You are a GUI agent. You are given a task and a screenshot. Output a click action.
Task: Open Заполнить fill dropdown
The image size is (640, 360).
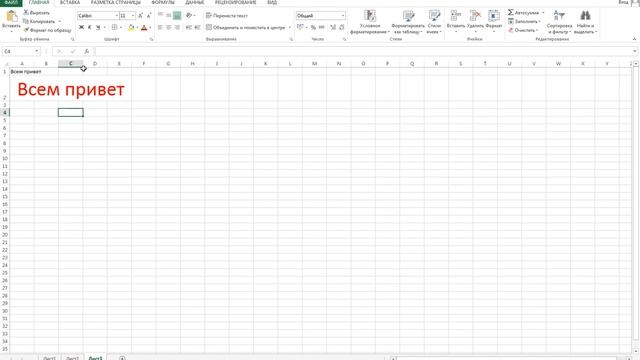point(524,21)
